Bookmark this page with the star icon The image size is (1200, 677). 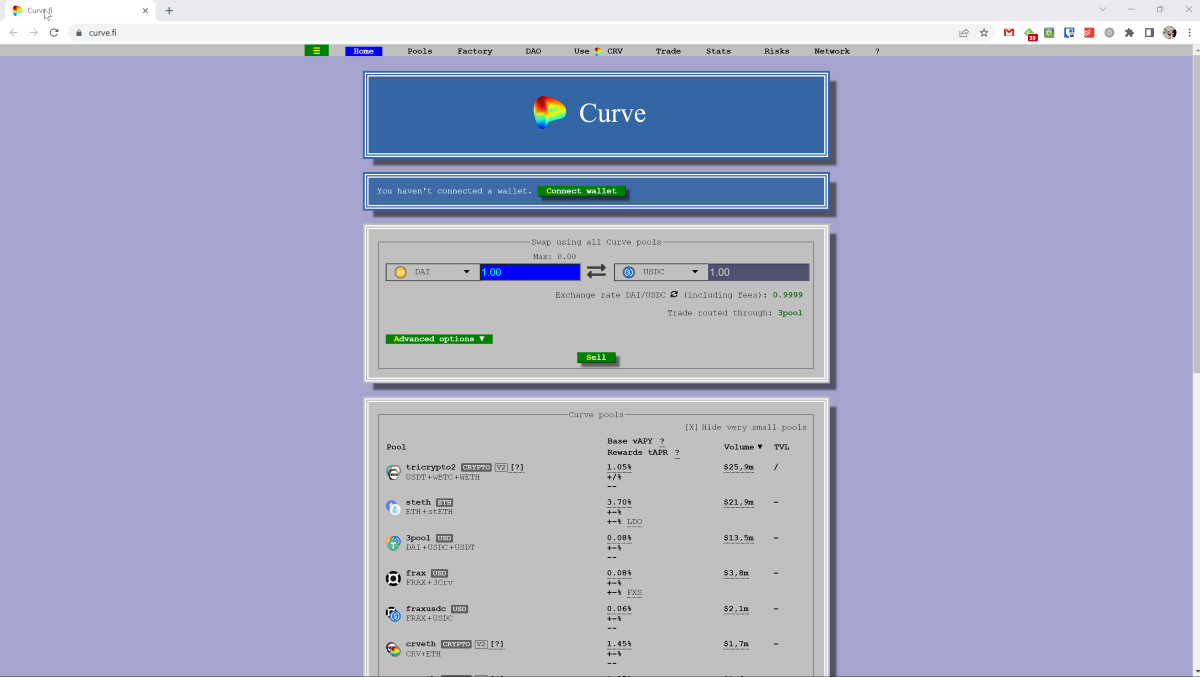coord(984,32)
